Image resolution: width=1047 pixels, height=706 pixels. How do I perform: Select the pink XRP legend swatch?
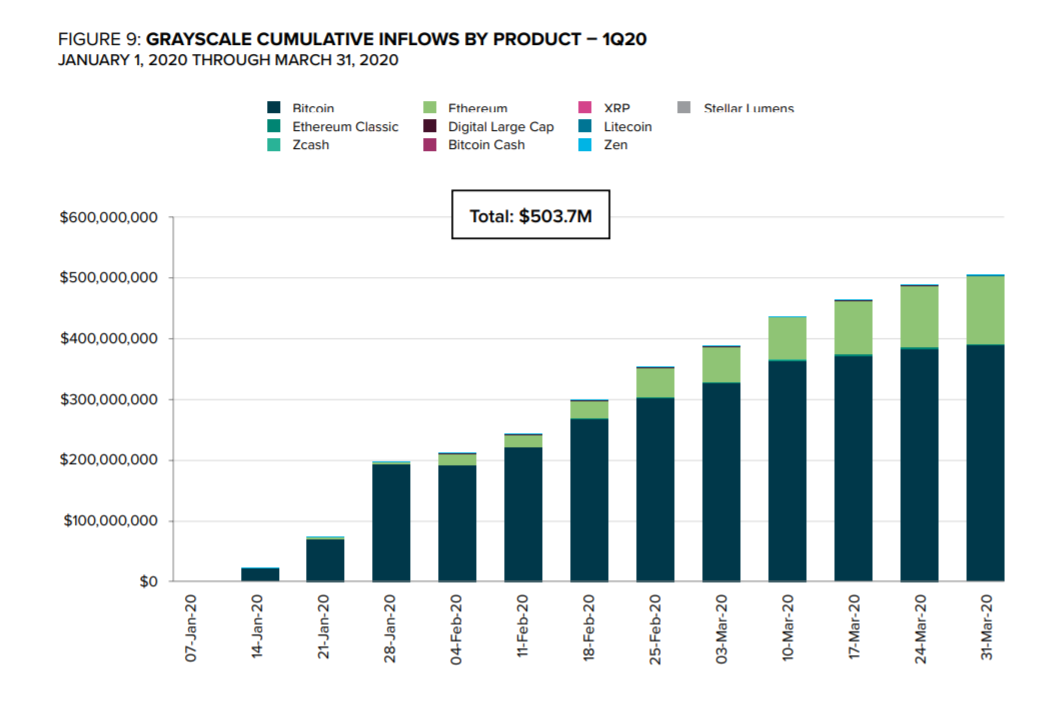[x=585, y=108]
